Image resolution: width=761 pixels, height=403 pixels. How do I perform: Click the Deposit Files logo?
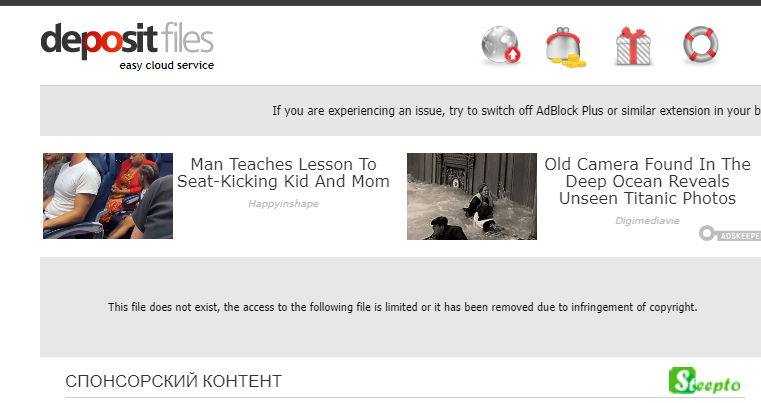click(x=127, y=40)
